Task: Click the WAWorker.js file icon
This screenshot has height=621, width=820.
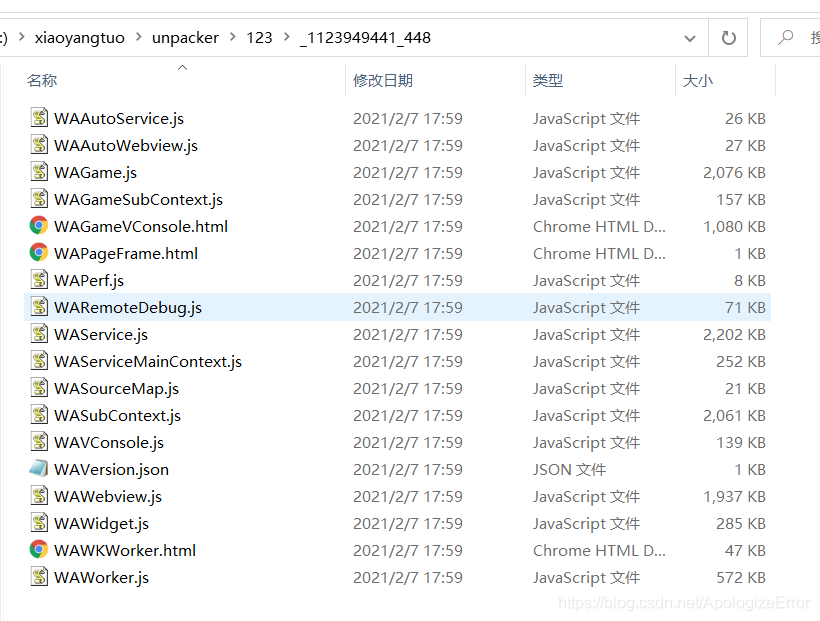Action: (39, 577)
